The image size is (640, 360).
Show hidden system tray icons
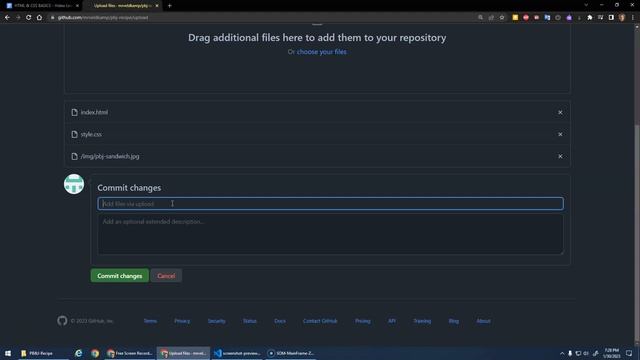click(562, 353)
